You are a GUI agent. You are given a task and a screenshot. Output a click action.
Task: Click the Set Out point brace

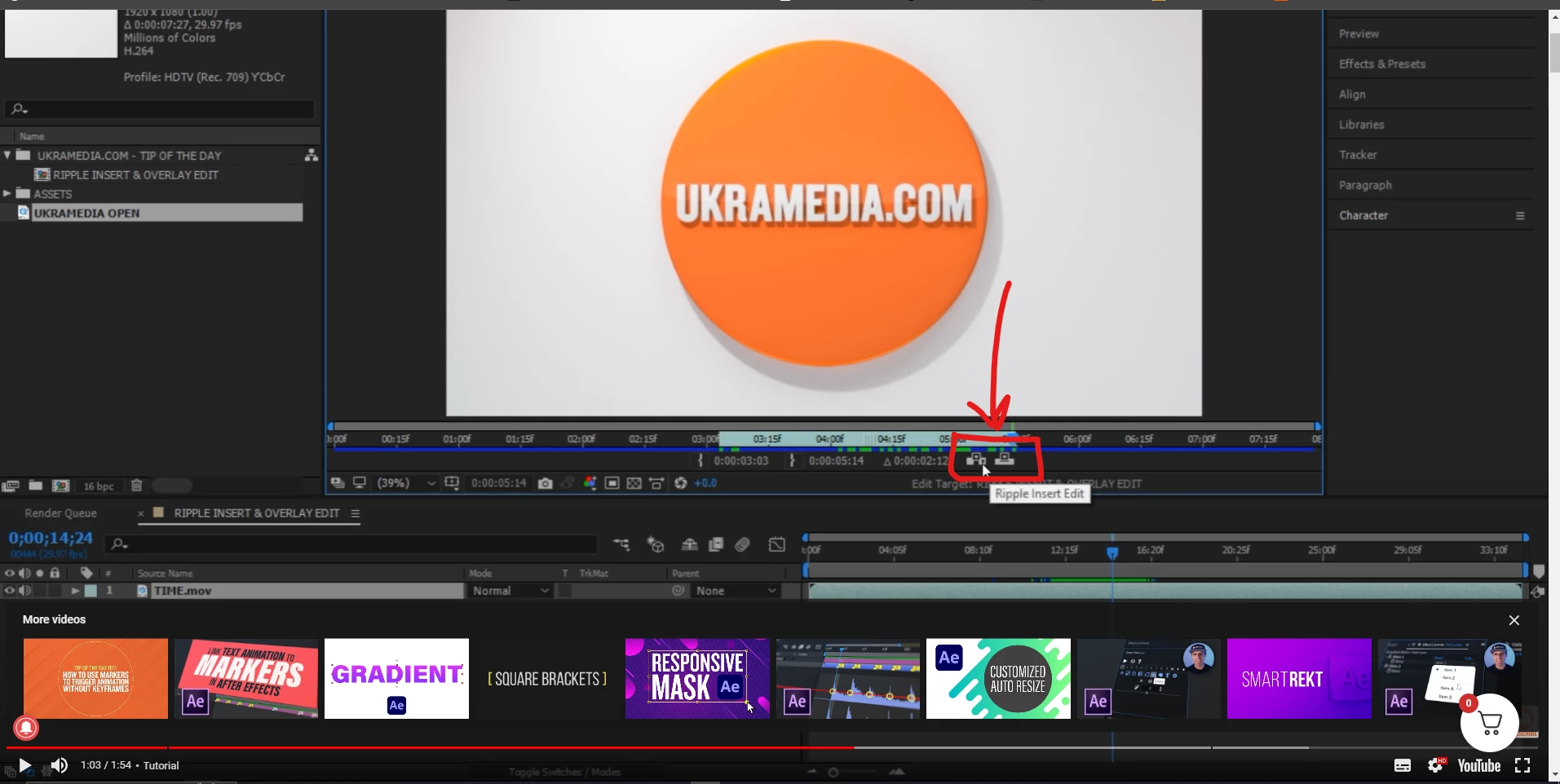point(792,460)
